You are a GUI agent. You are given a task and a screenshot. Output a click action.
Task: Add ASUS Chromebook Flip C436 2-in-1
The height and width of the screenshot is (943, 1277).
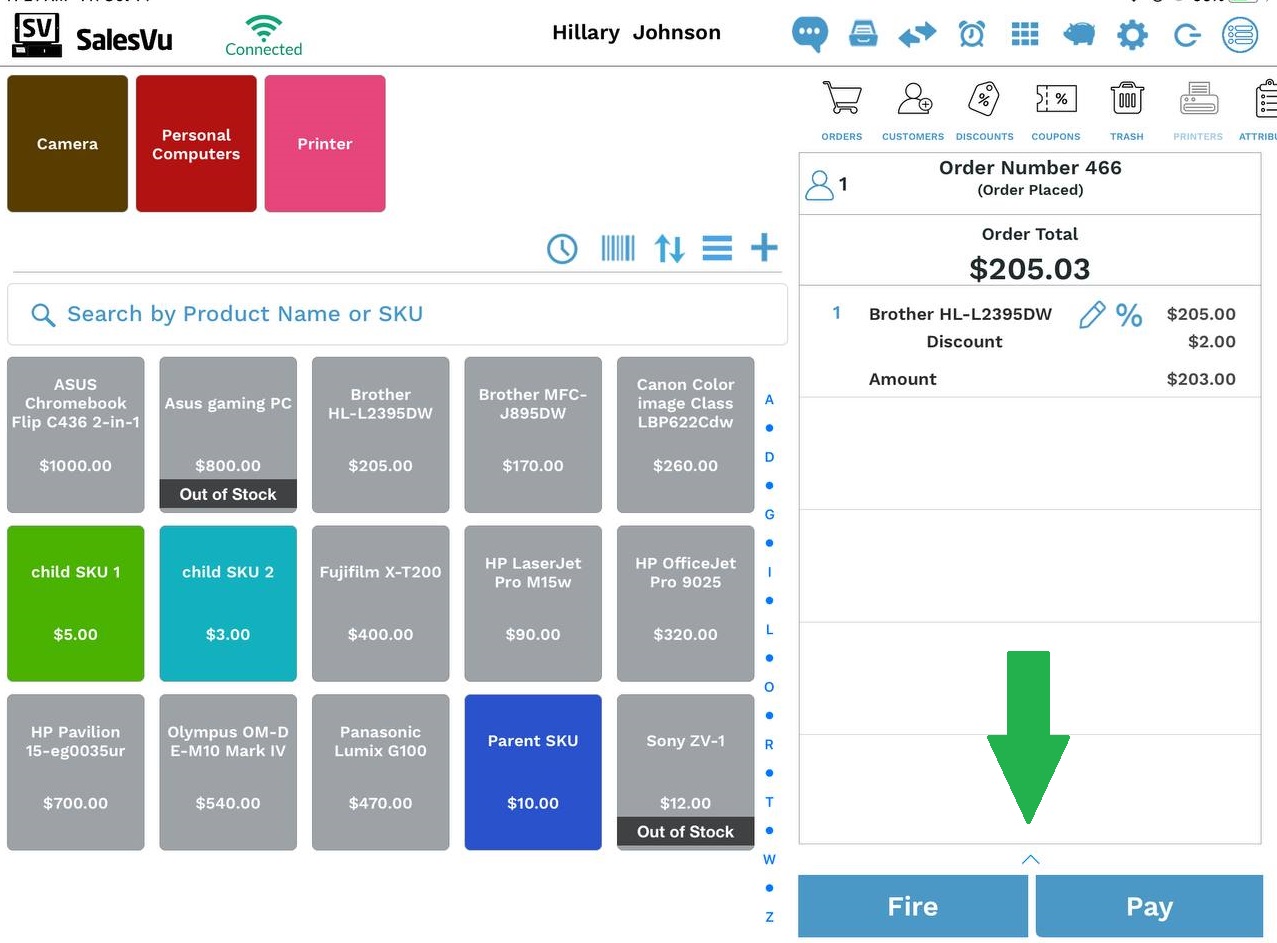point(76,435)
